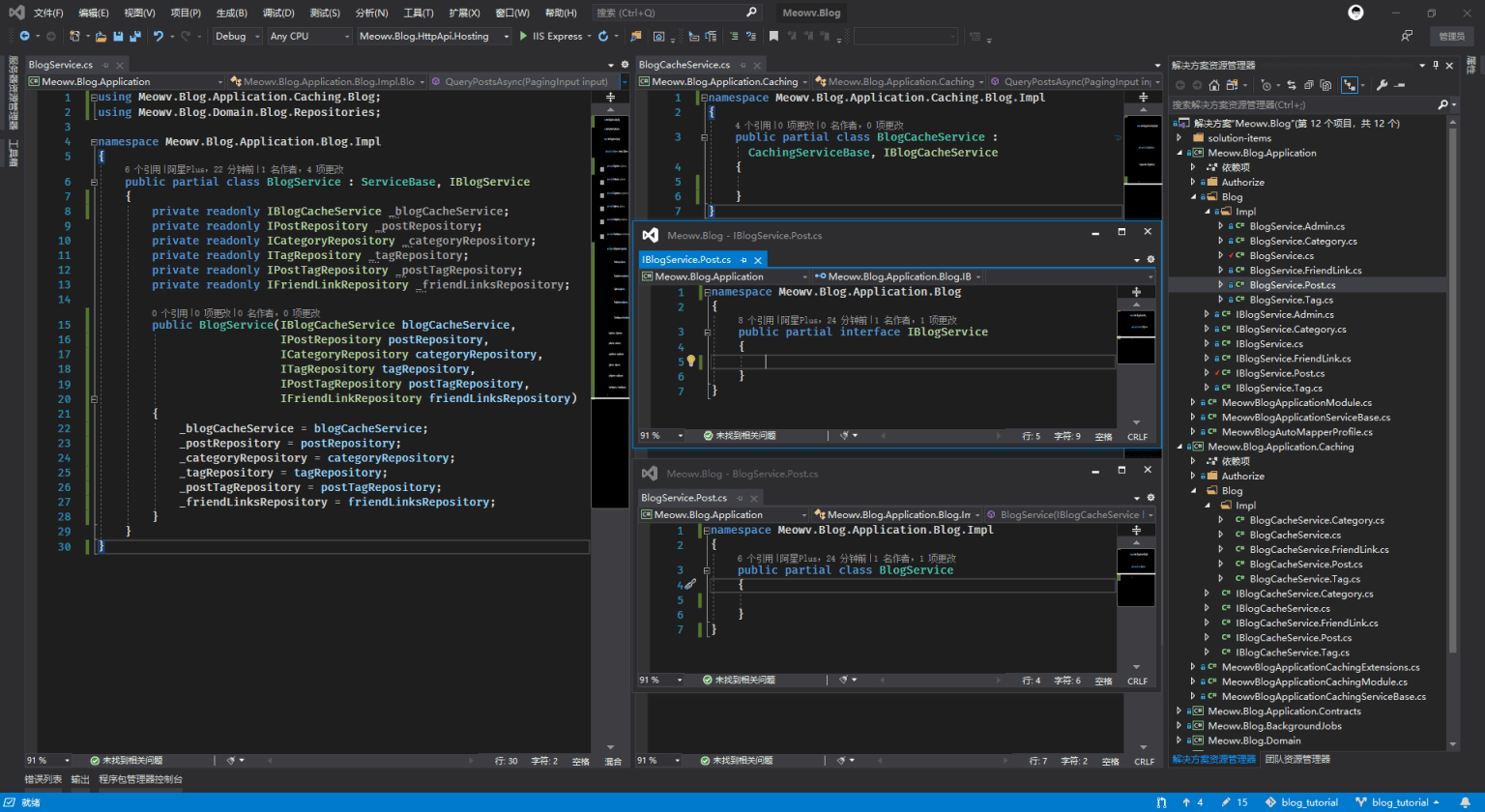1485x812 pixels.
Task: Click blog_tutorial branch in status bar
Action: pyautogui.click(x=1398, y=802)
